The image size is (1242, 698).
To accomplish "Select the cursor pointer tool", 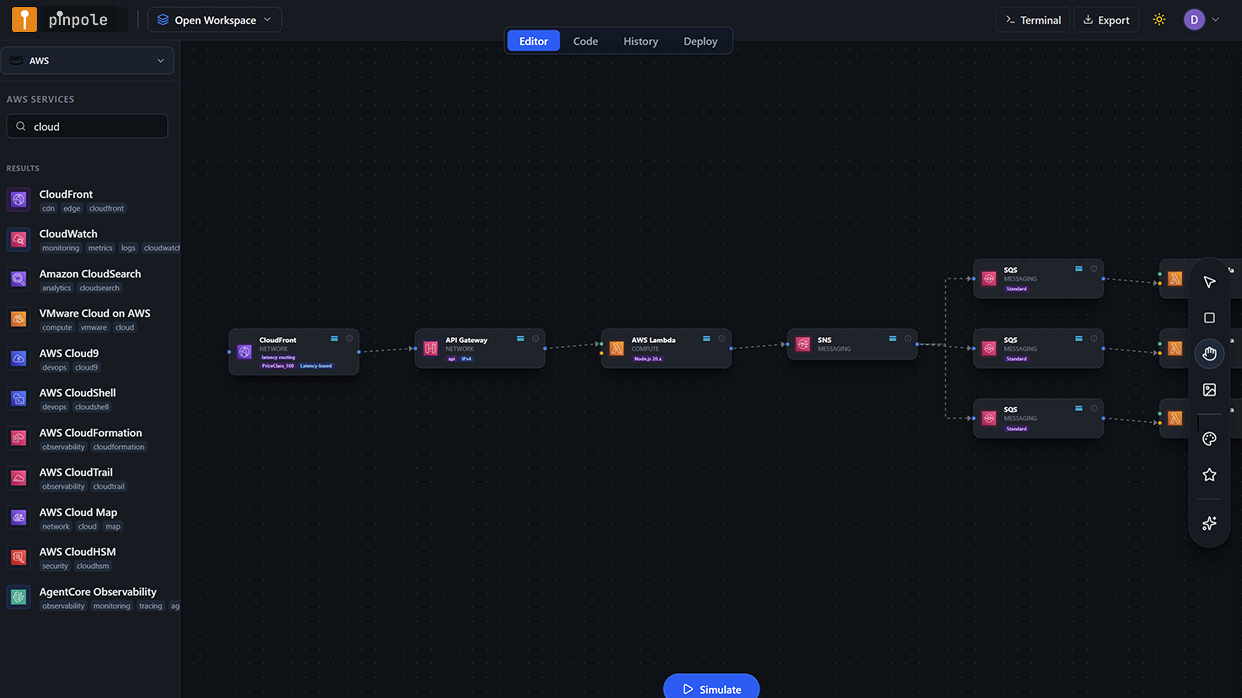I will click(1209, 281).
